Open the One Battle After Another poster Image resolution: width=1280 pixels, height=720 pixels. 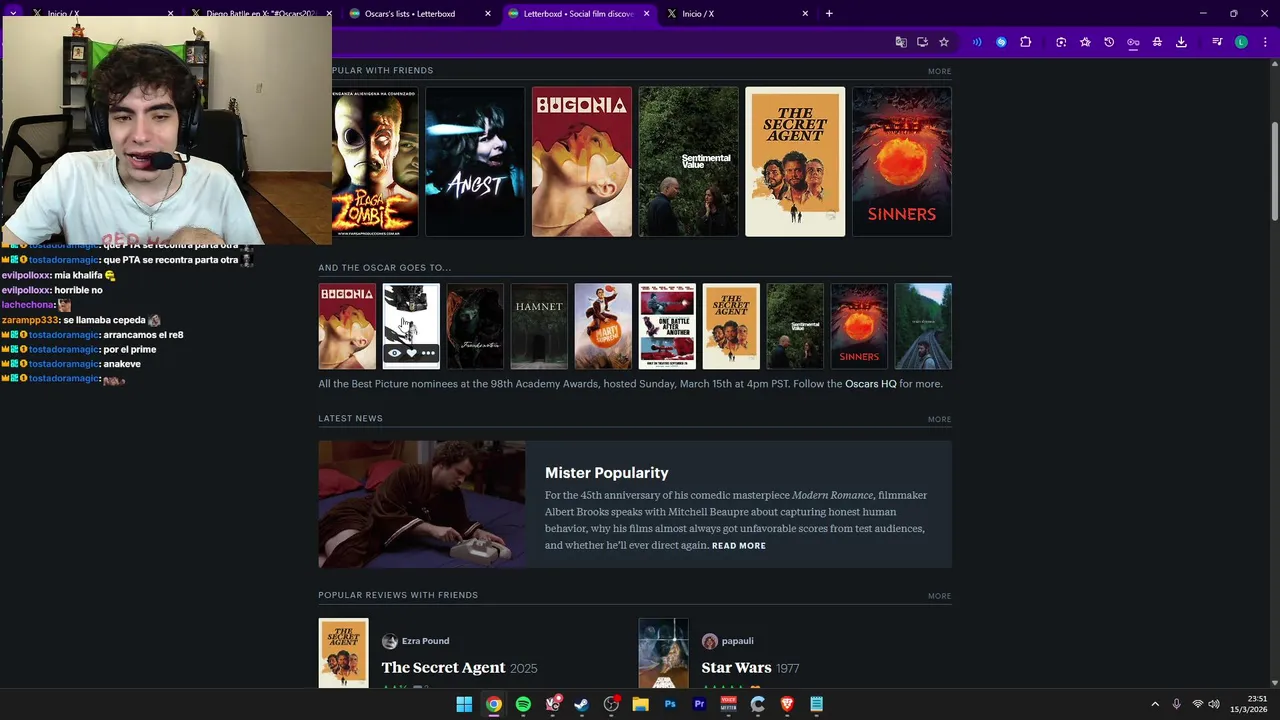tap(667, 326)
